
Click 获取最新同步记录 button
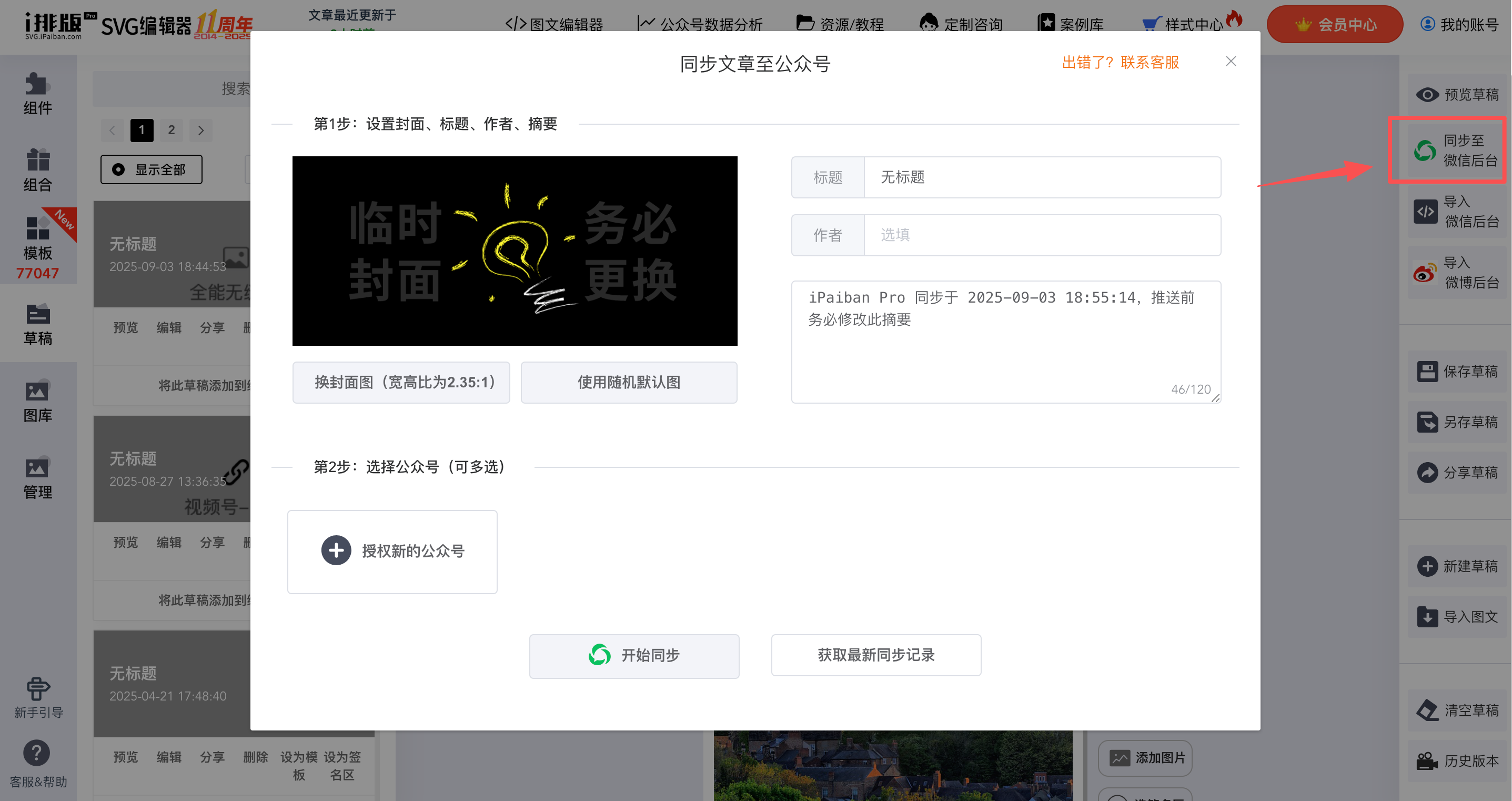[x=876, y=655]
